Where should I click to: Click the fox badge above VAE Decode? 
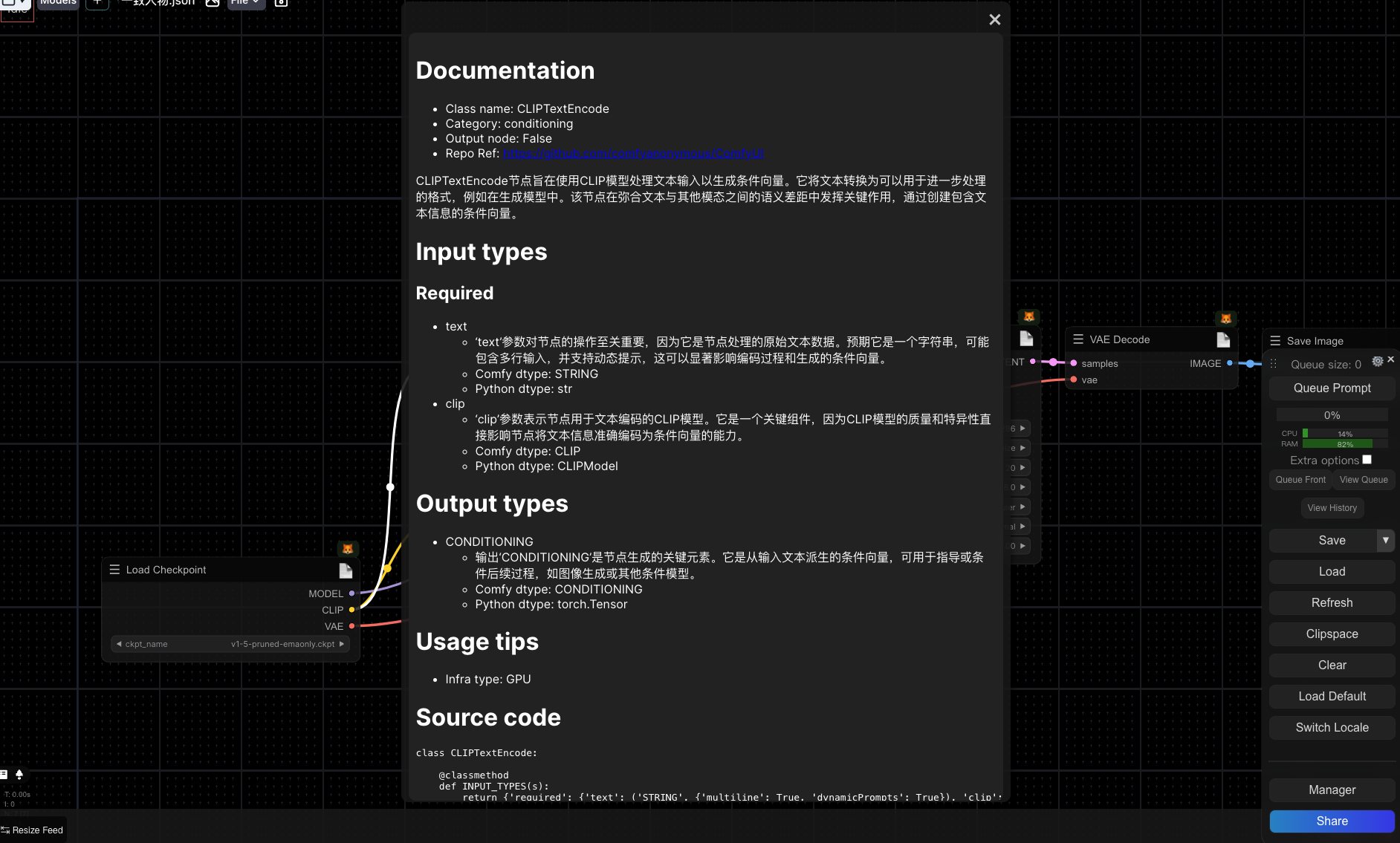[1225, 319]
